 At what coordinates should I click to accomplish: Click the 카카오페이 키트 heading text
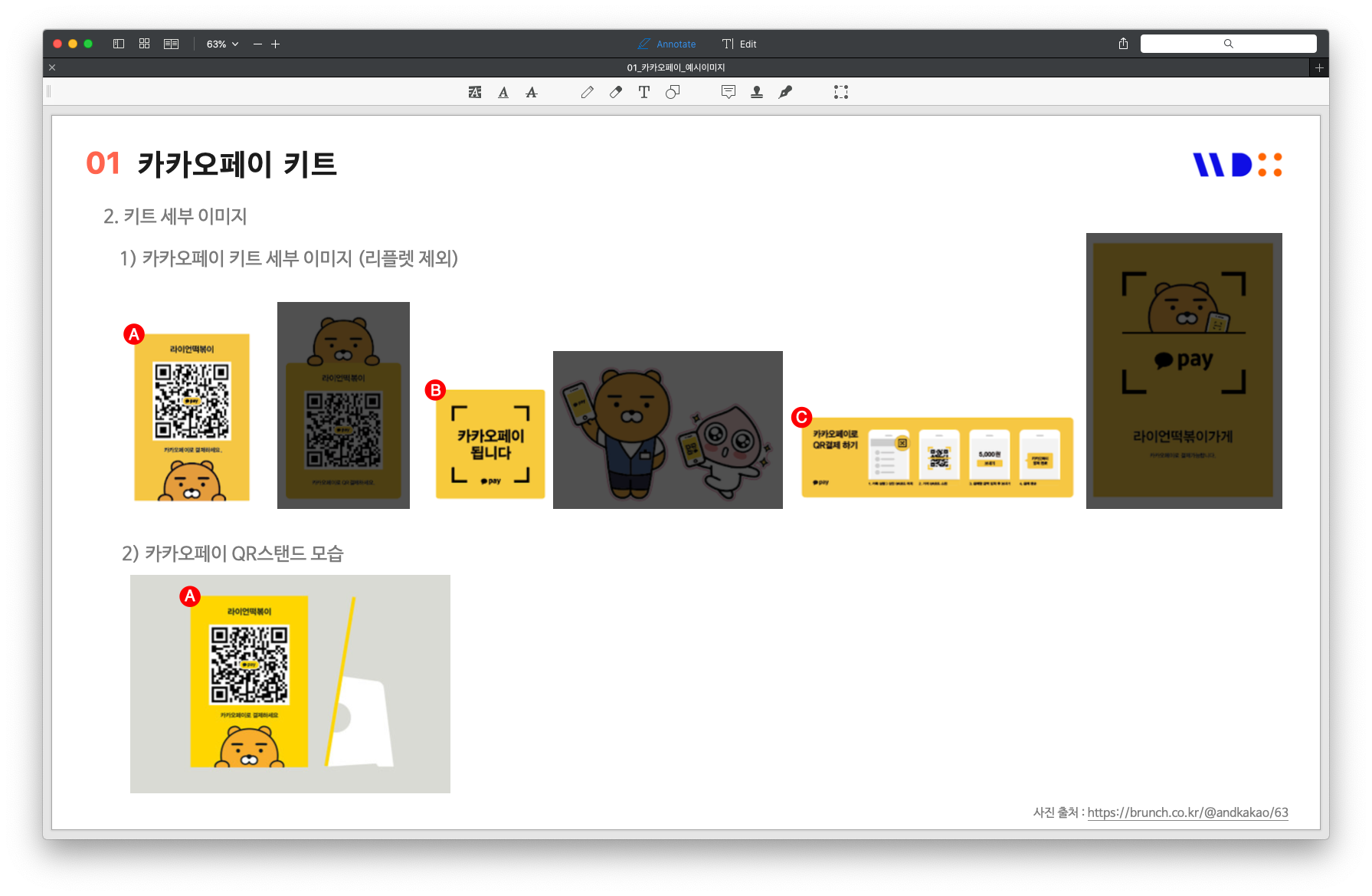(237, 164)
